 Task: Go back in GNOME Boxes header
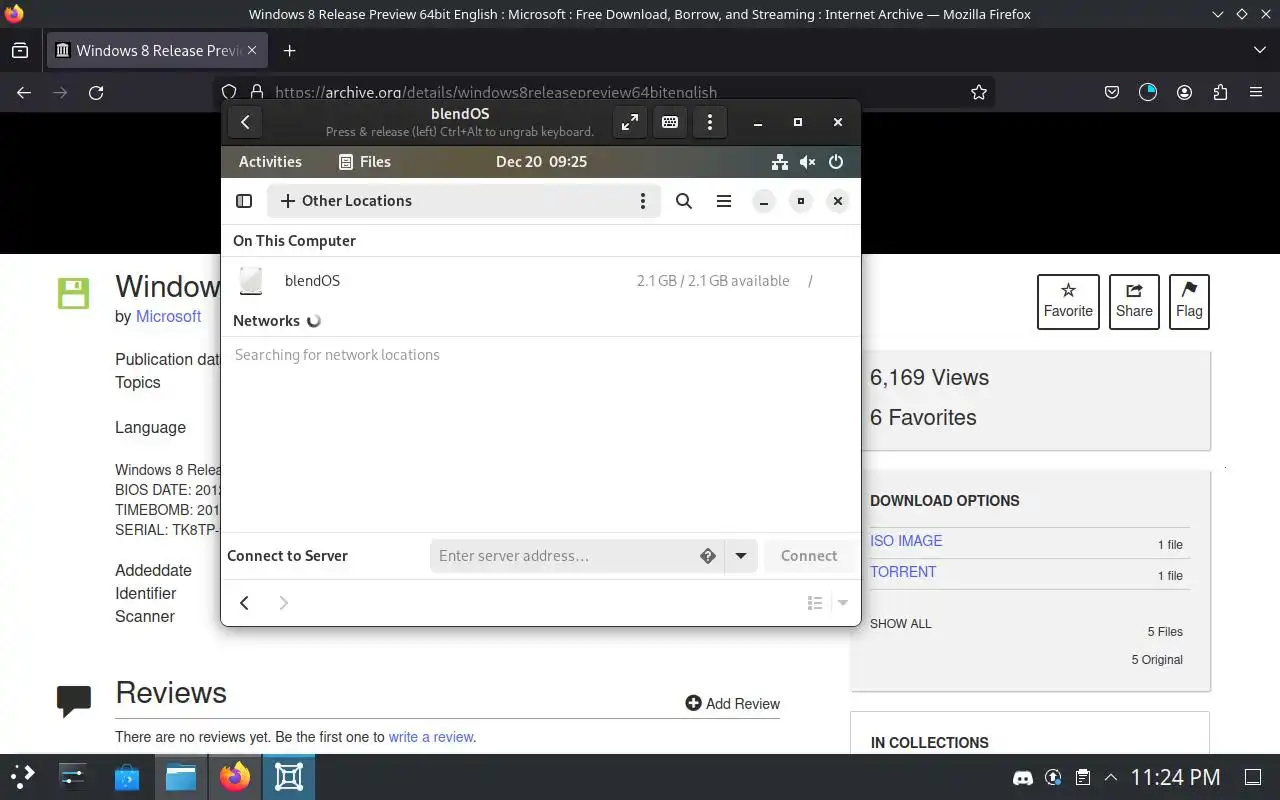[245, 122]
